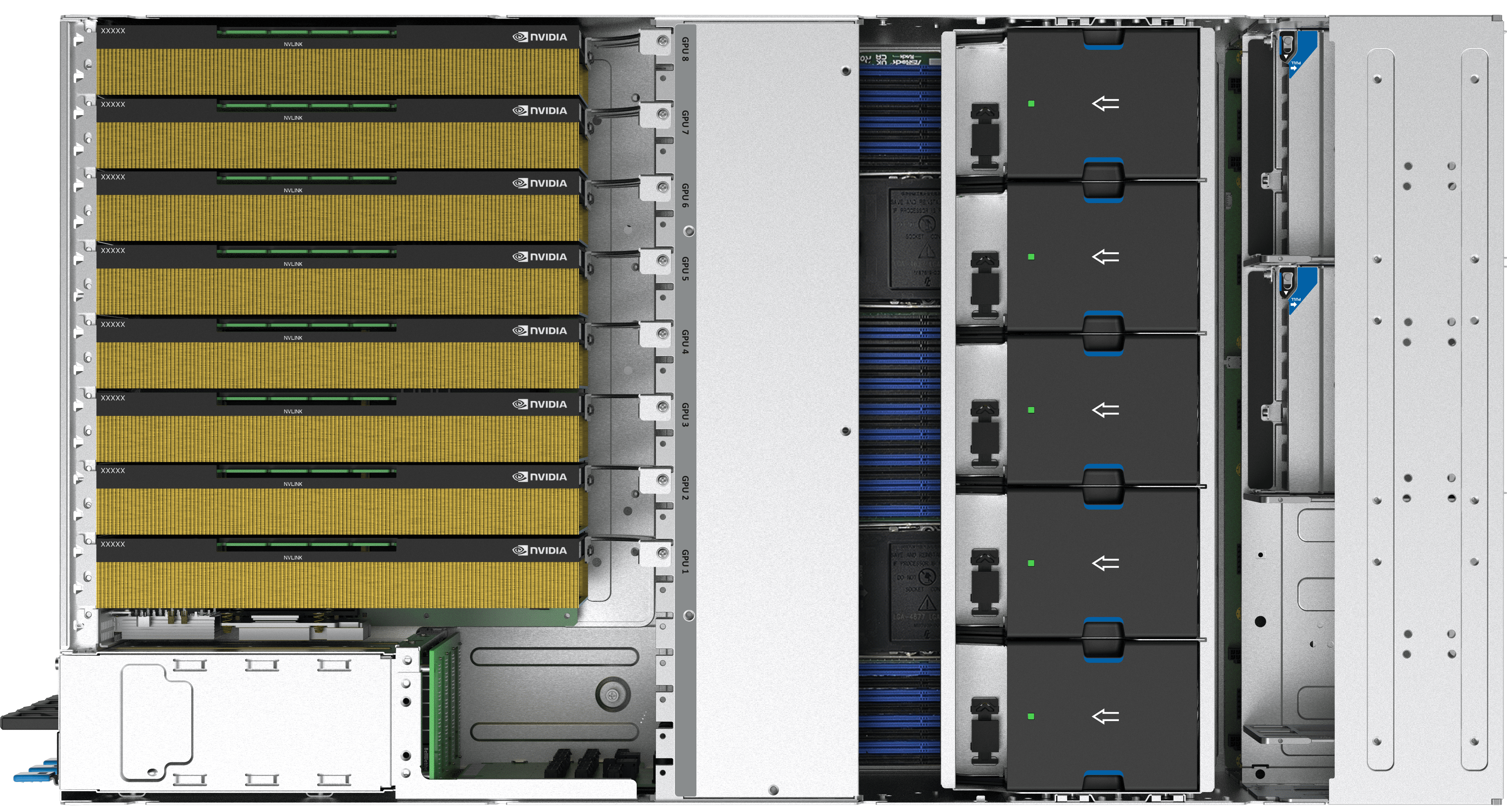Click the NVIDIA logo on GPU 1 card
The height and width of the screenshot is (812, 1507).
click(540, 551)
